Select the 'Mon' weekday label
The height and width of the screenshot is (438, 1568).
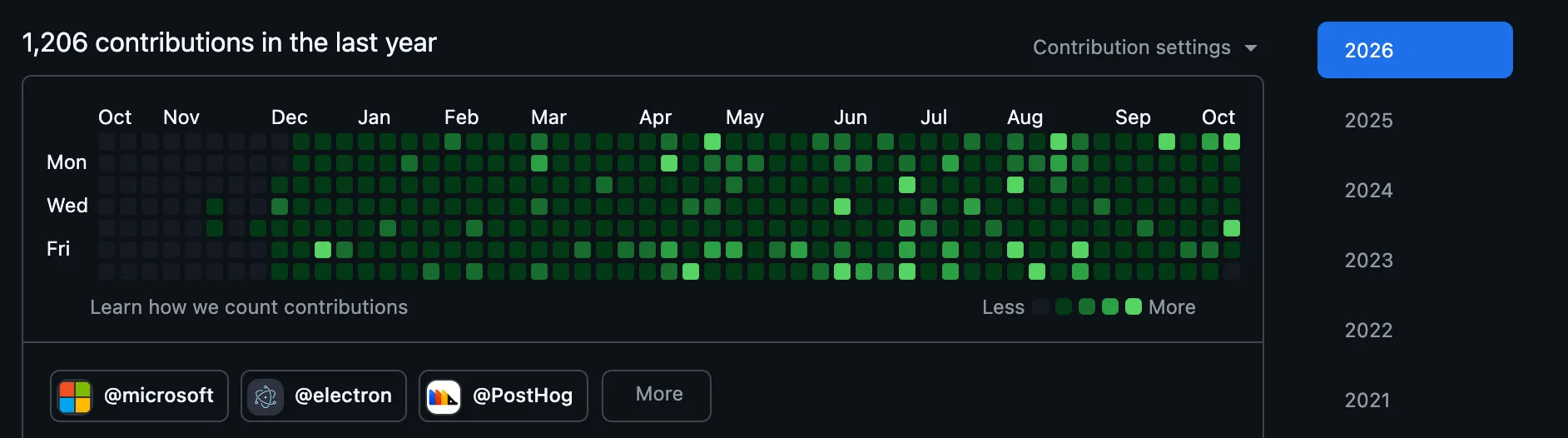tap(67, 162)
